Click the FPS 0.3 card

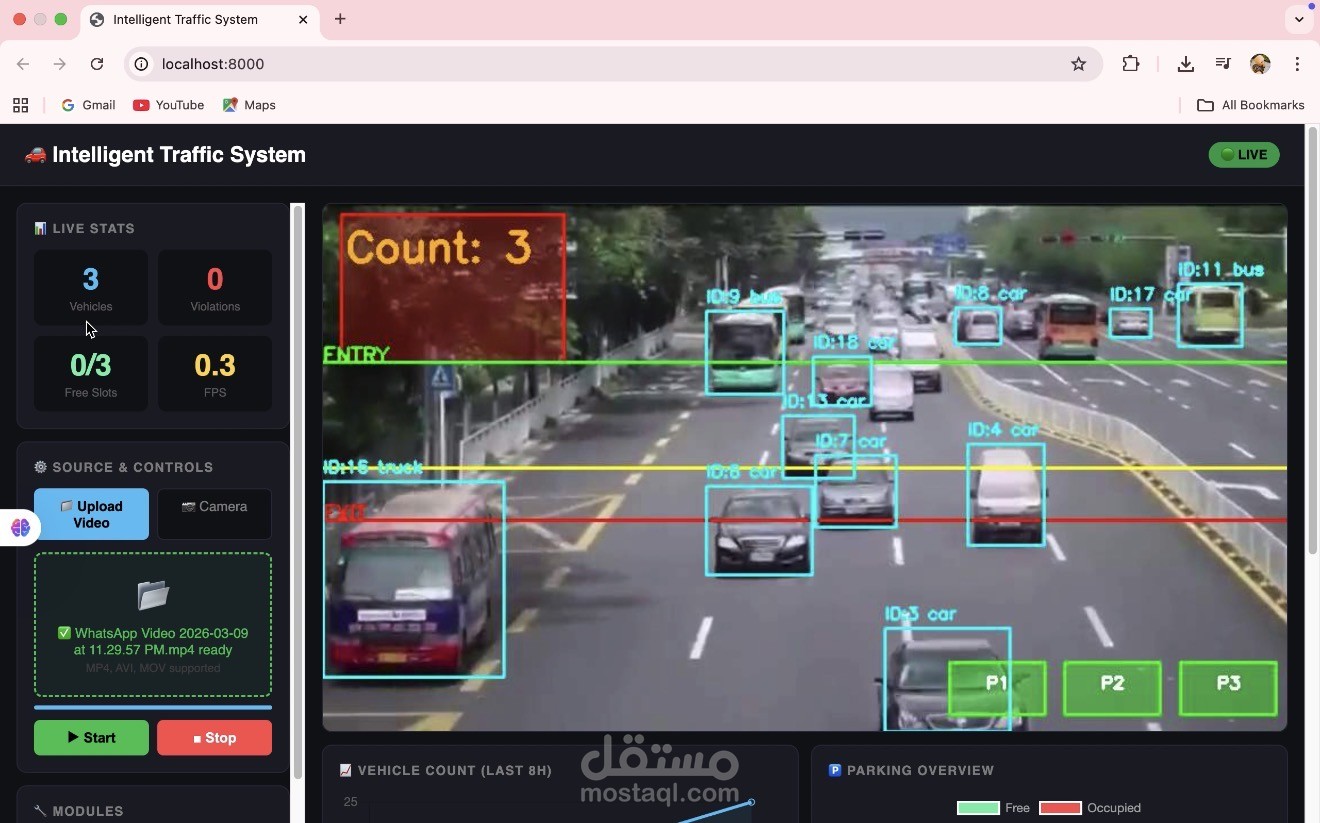coord(215,373)
